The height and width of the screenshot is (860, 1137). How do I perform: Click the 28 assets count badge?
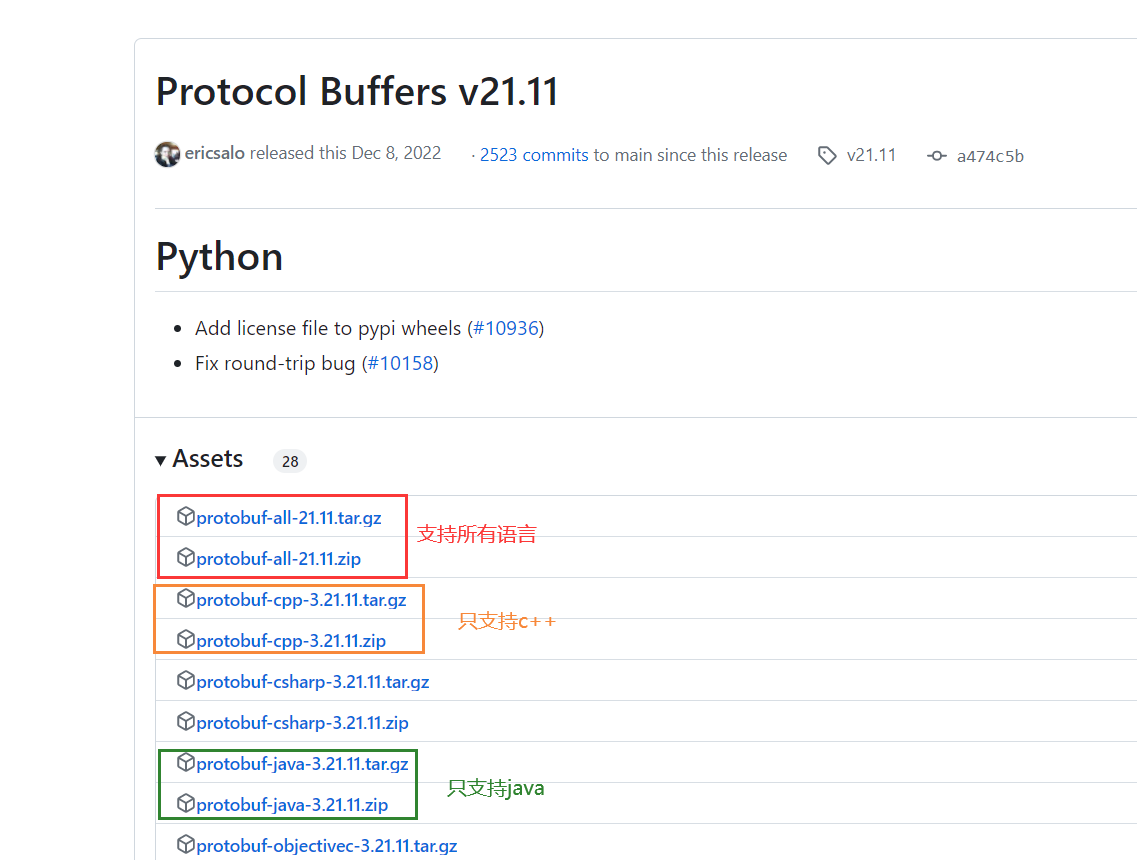click(x=289, y=461)
